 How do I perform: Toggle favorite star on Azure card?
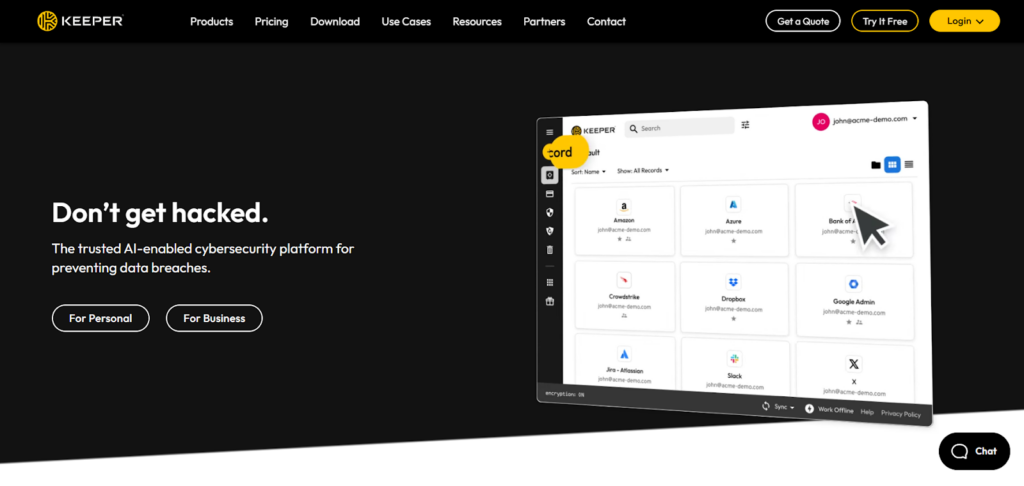click(x=733, y=241)
